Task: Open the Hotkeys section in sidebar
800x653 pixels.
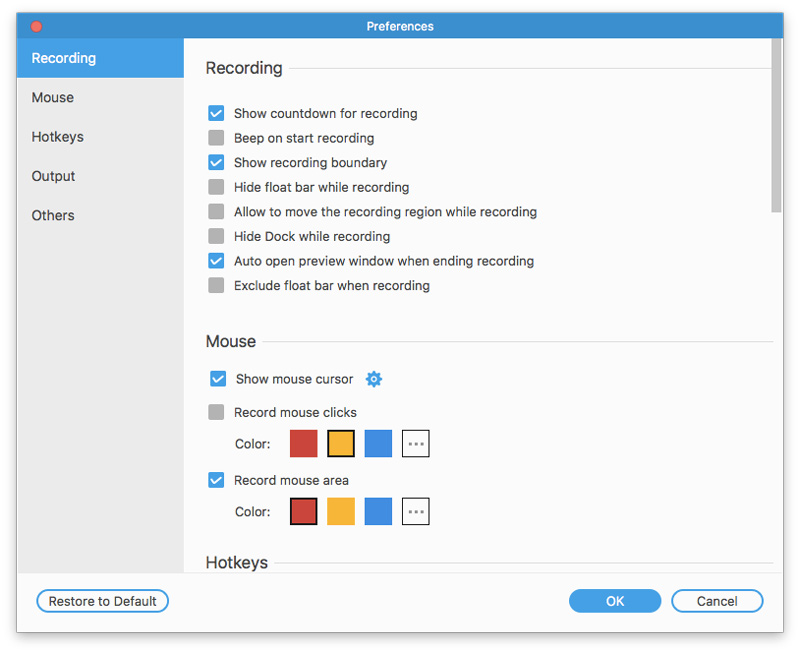Action: coord(57,137)
